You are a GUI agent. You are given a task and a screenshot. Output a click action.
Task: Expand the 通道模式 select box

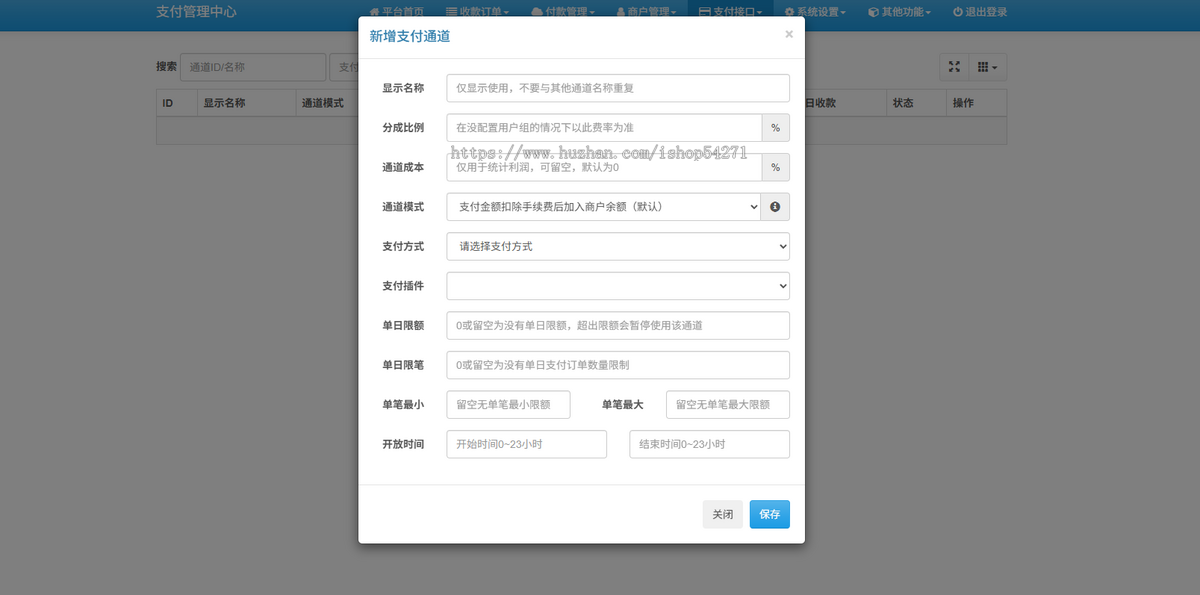pyautogui.click(x=604, y=207)
